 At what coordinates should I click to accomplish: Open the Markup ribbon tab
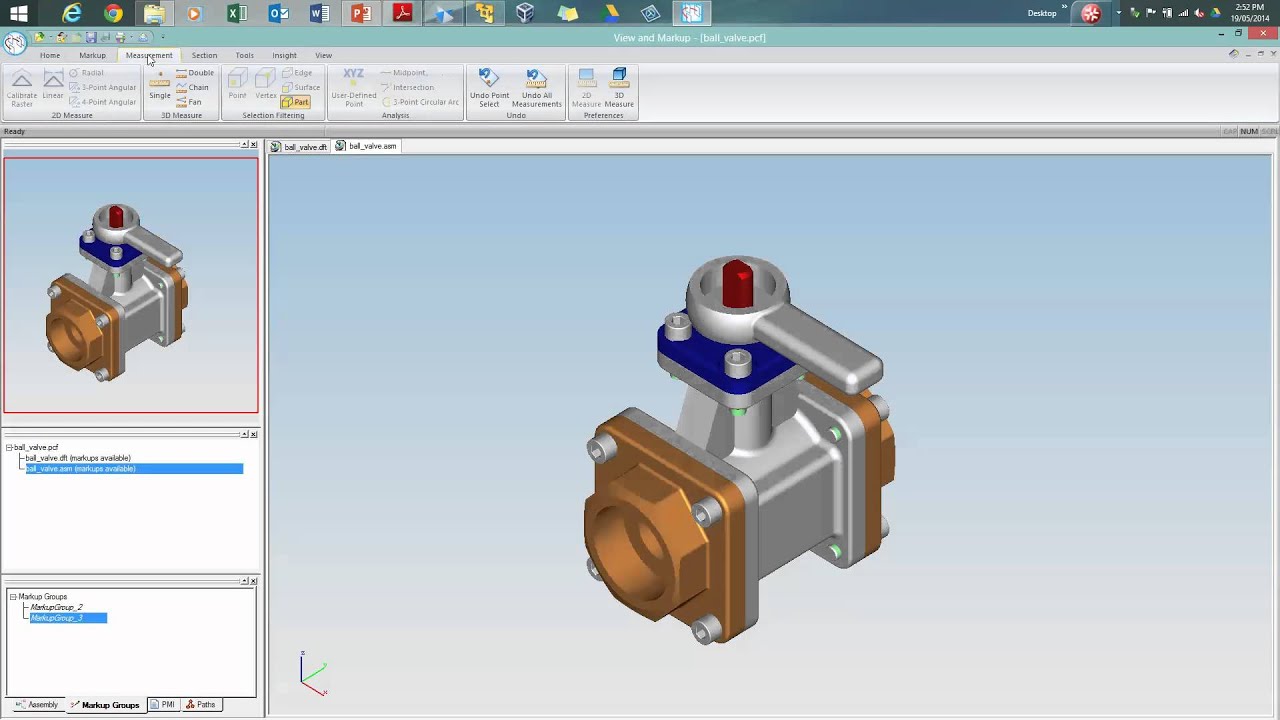(92, 55)
